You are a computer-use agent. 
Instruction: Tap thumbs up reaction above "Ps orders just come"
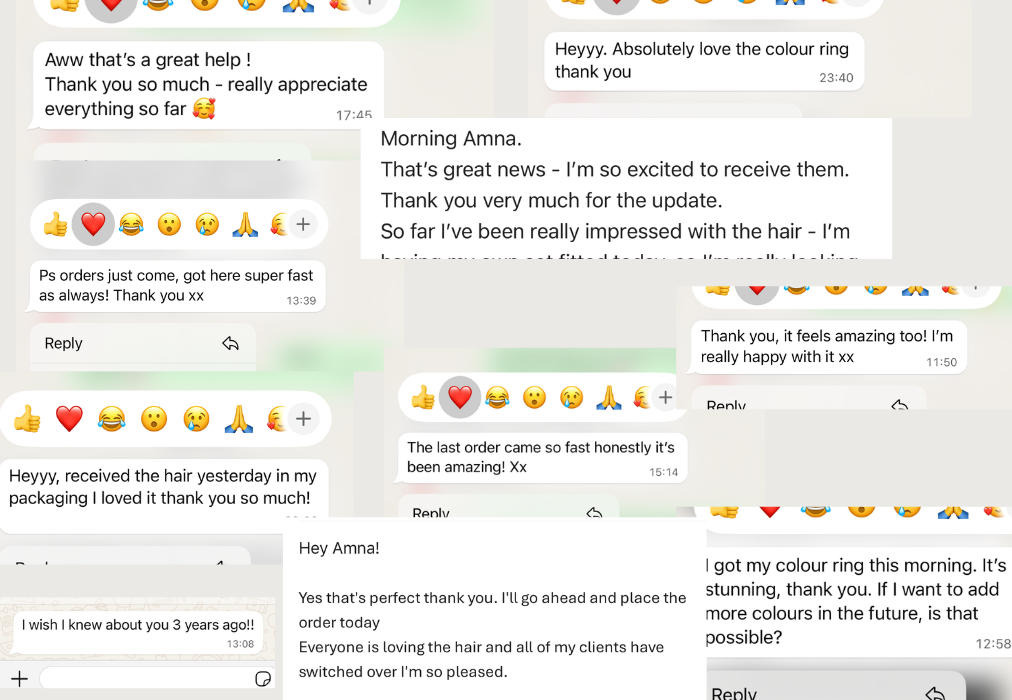pyautogui.click(x=56, y=225)
